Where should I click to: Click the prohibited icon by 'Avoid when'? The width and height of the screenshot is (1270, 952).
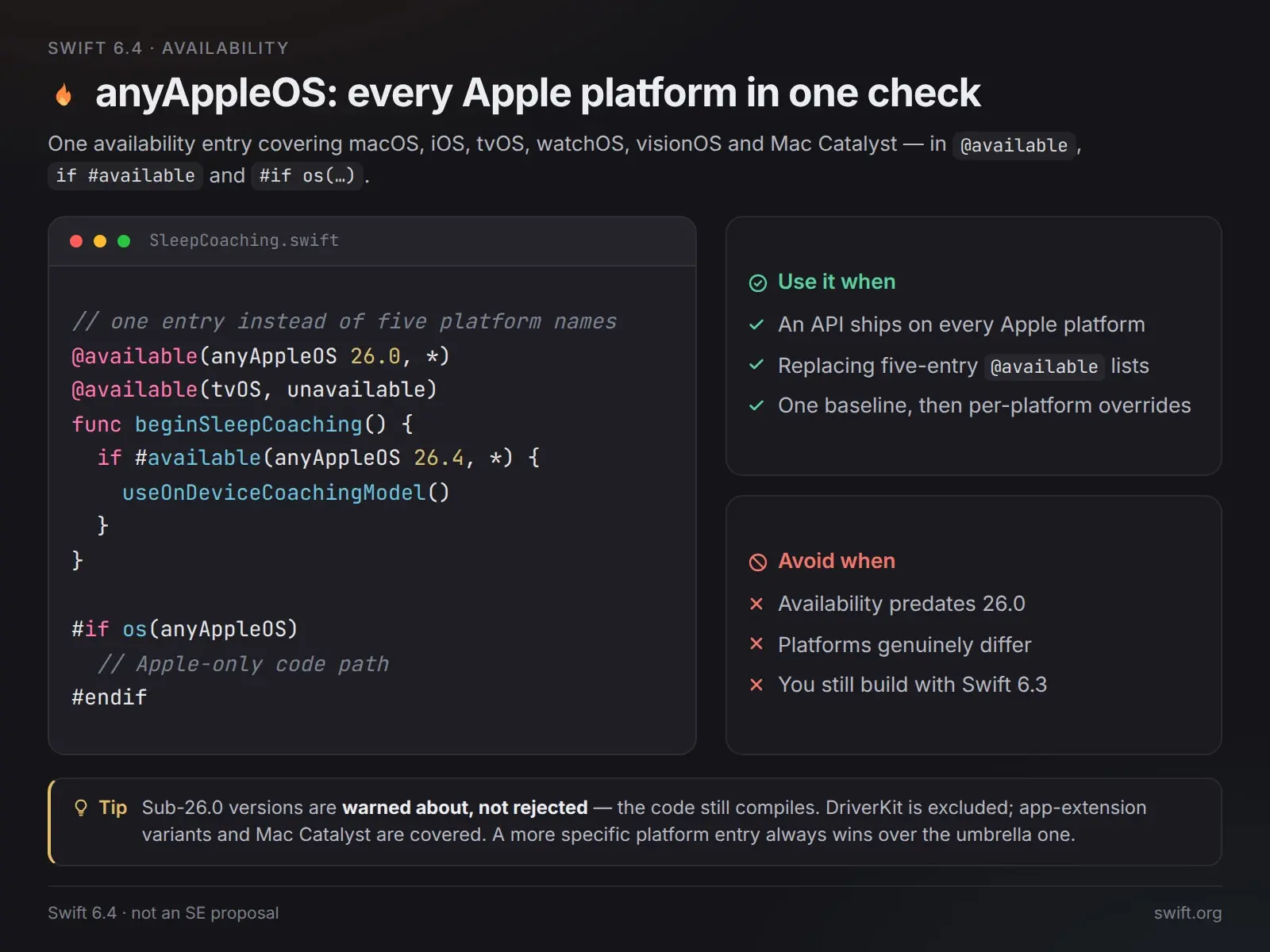758,562
